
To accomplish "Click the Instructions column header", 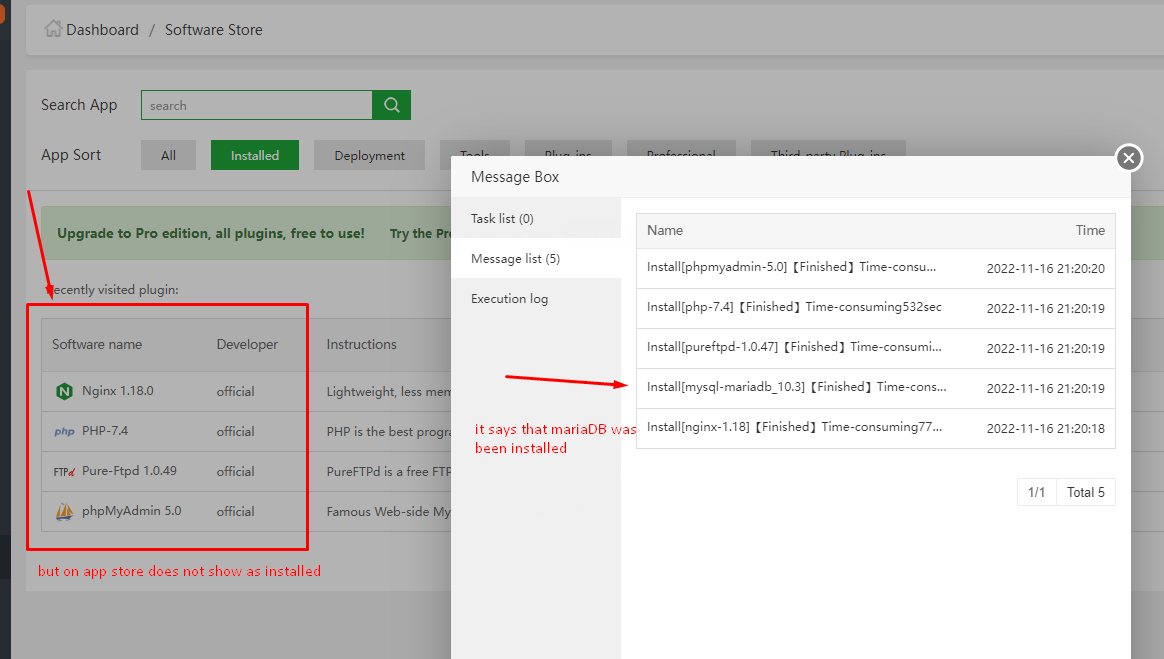I will [362, 344].
